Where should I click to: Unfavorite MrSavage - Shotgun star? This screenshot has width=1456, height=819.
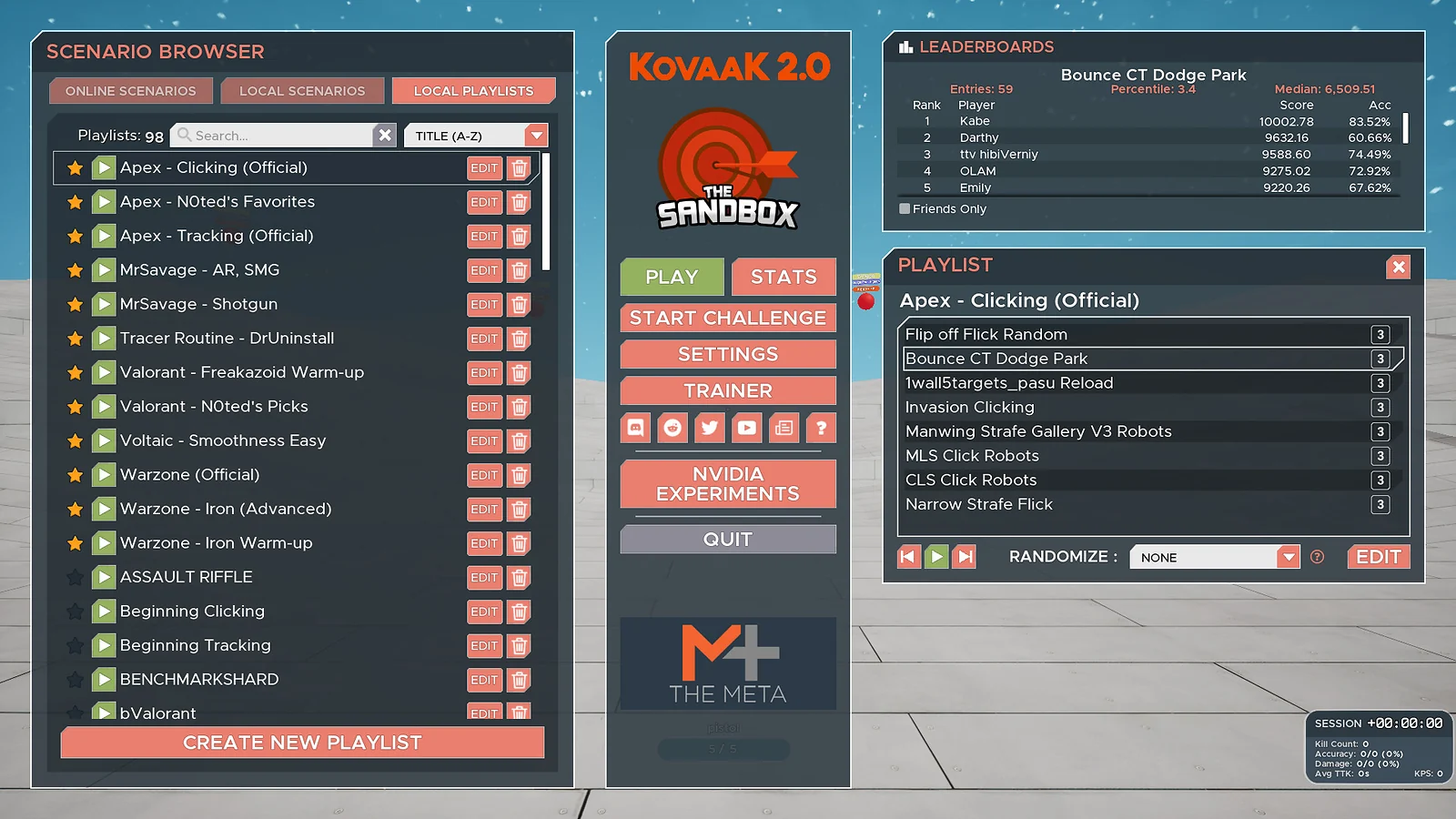[76, 305]
